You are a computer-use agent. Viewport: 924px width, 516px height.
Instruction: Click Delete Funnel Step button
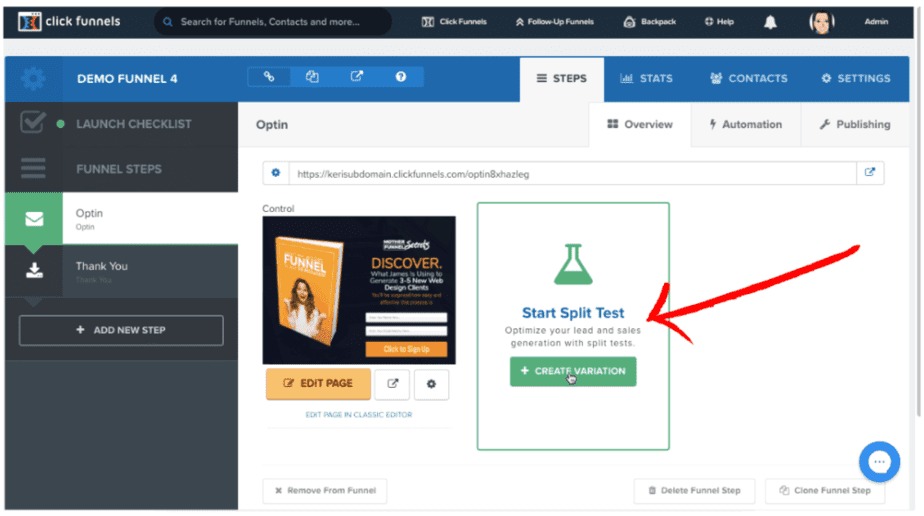click(x=694, y=490)
